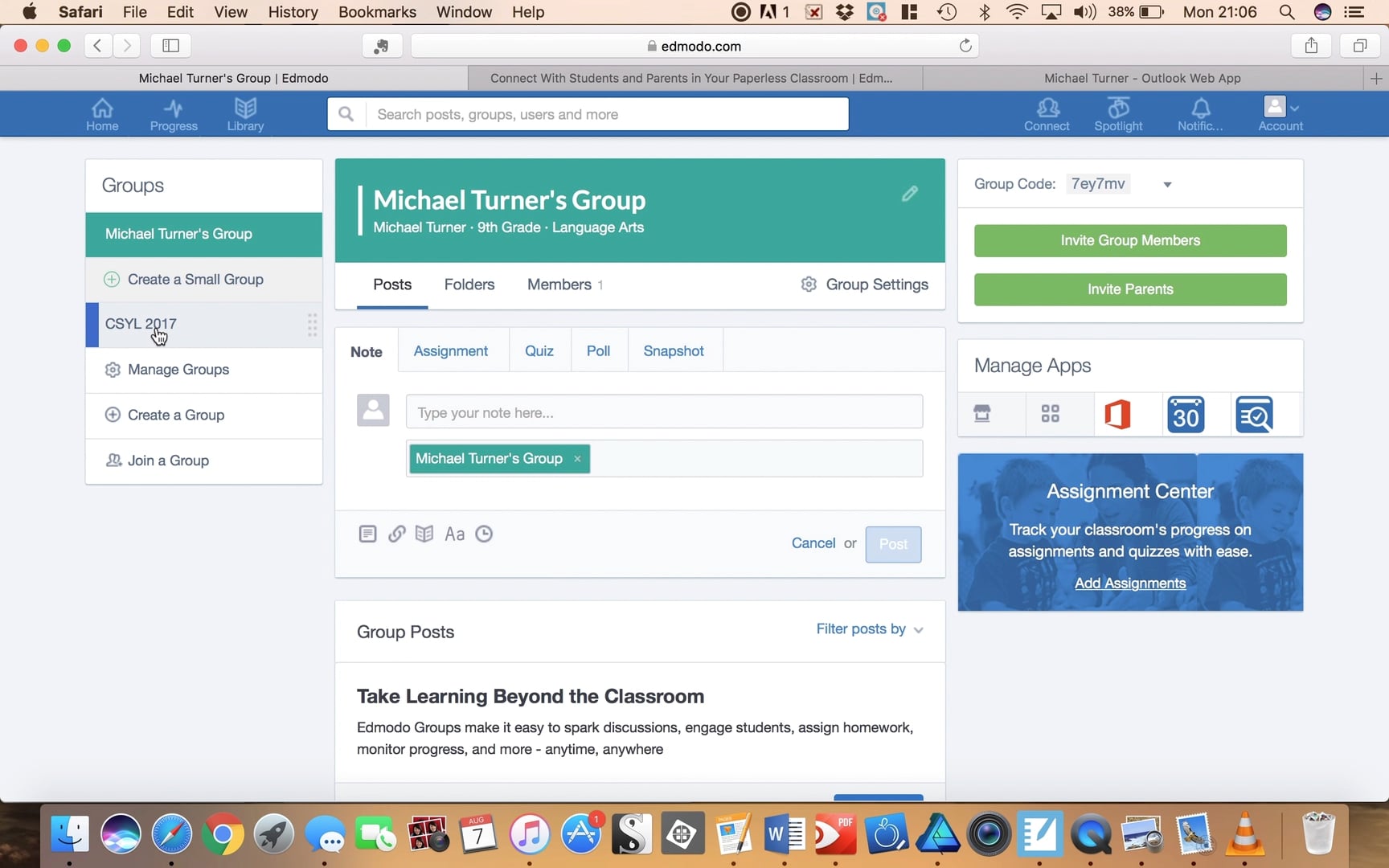Attach a file to the note
1389x868 pixels.
point(367,534)
